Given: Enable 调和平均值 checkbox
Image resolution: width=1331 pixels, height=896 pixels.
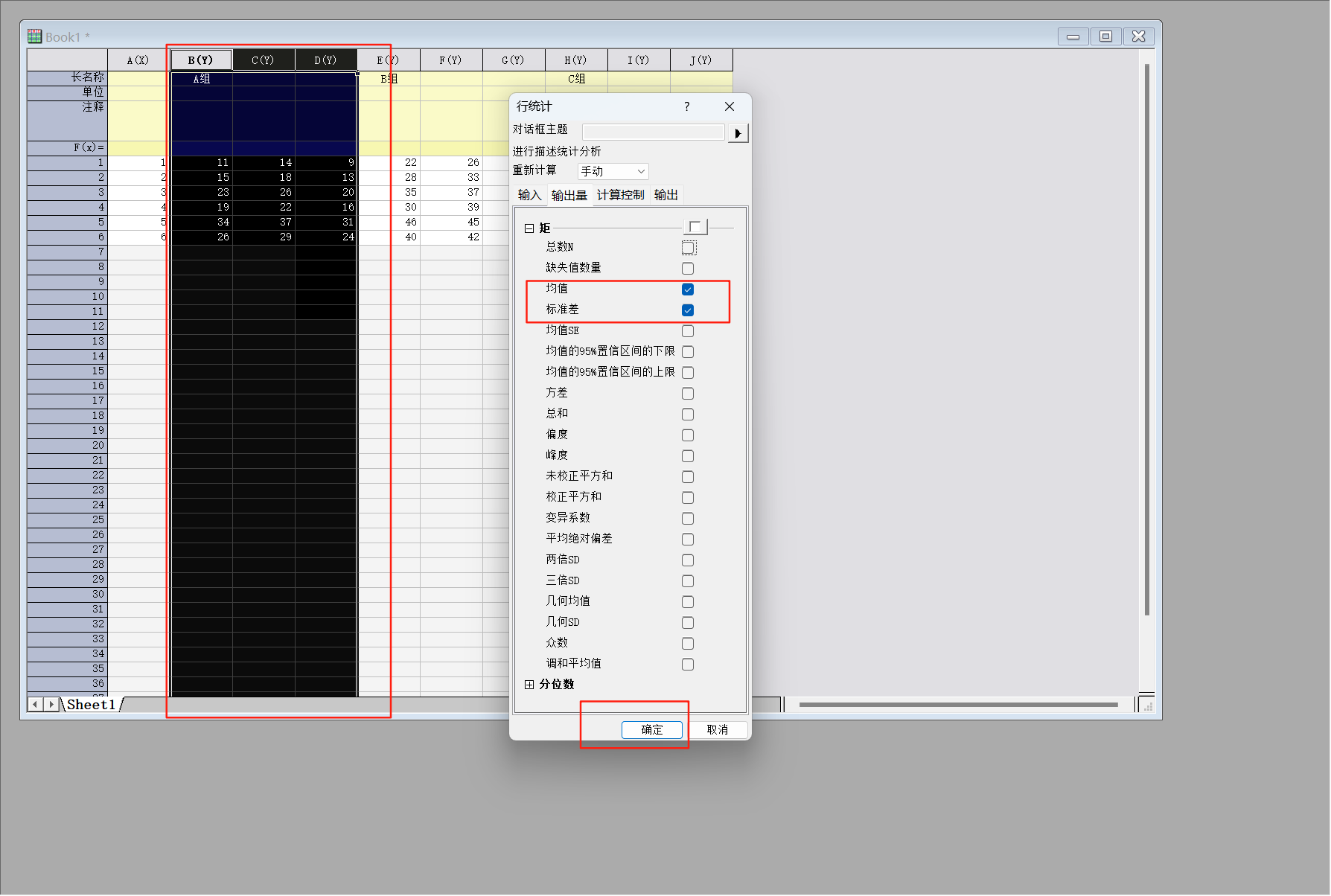Looking at the screenshot, I should click(x=688, y=665).
